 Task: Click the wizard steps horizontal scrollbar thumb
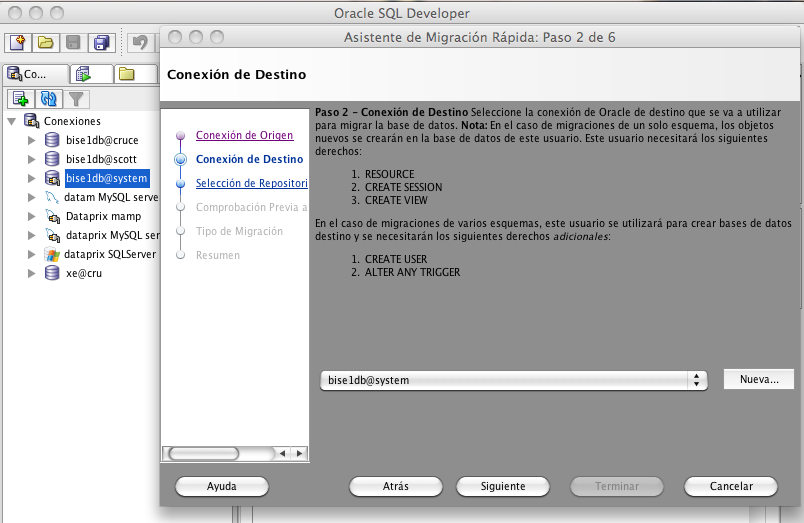[204, 453]
